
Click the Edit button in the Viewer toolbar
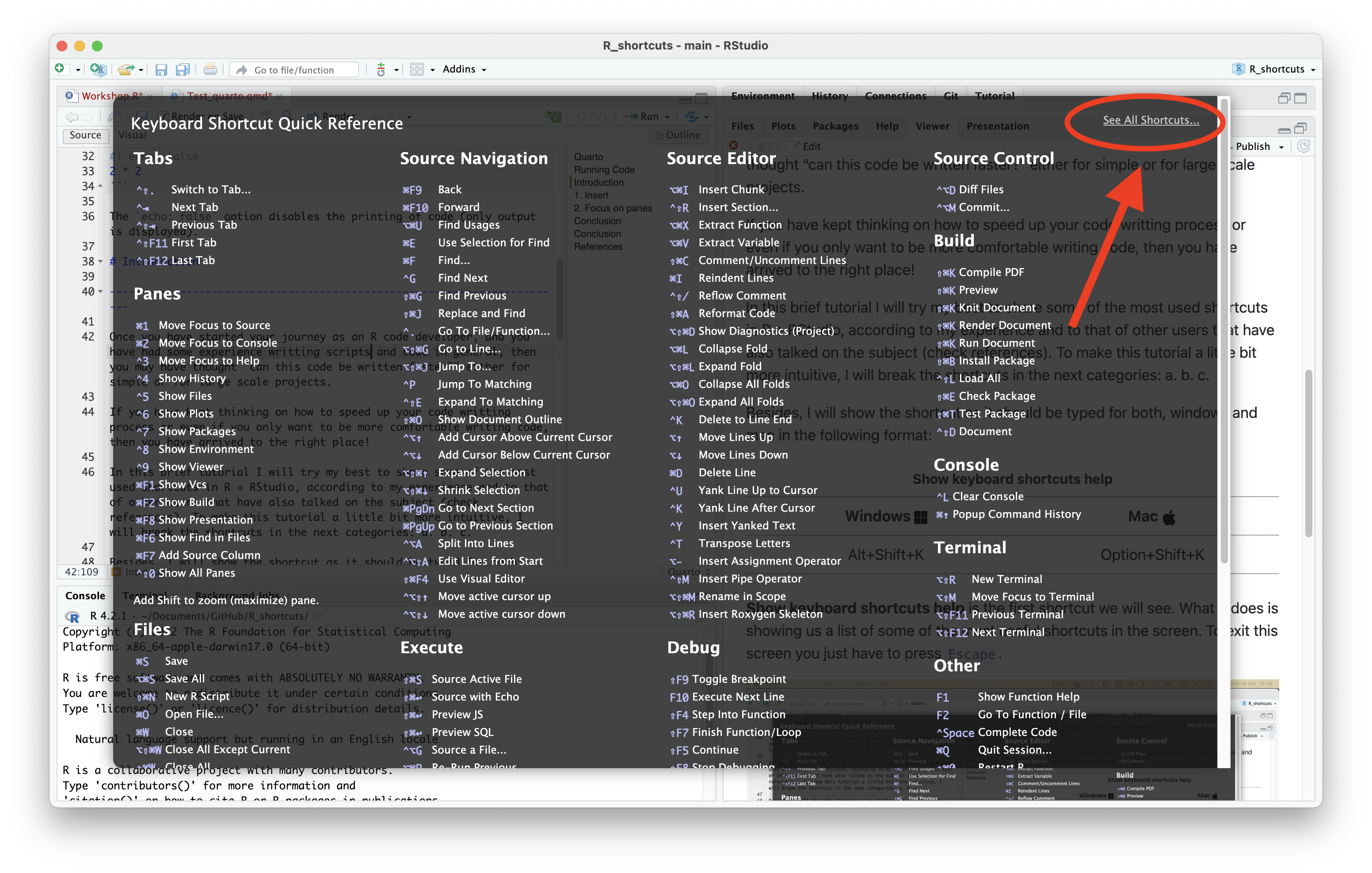[x=804, y=146]
